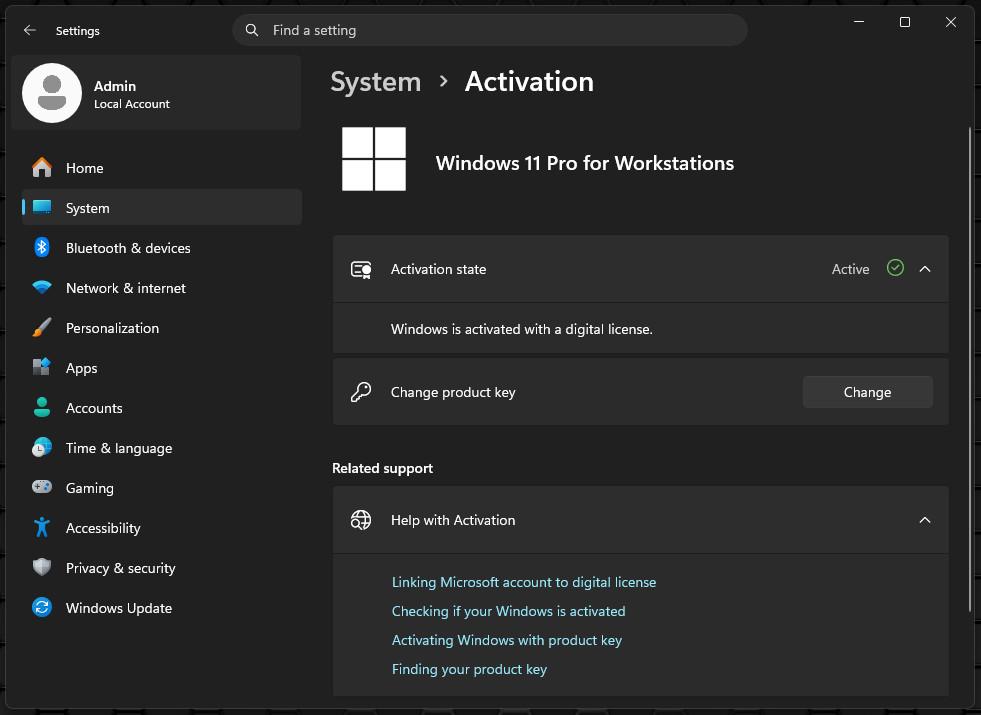Open Checking if your Windows is activated
981x715 pixels.
[x=508, y=611]
